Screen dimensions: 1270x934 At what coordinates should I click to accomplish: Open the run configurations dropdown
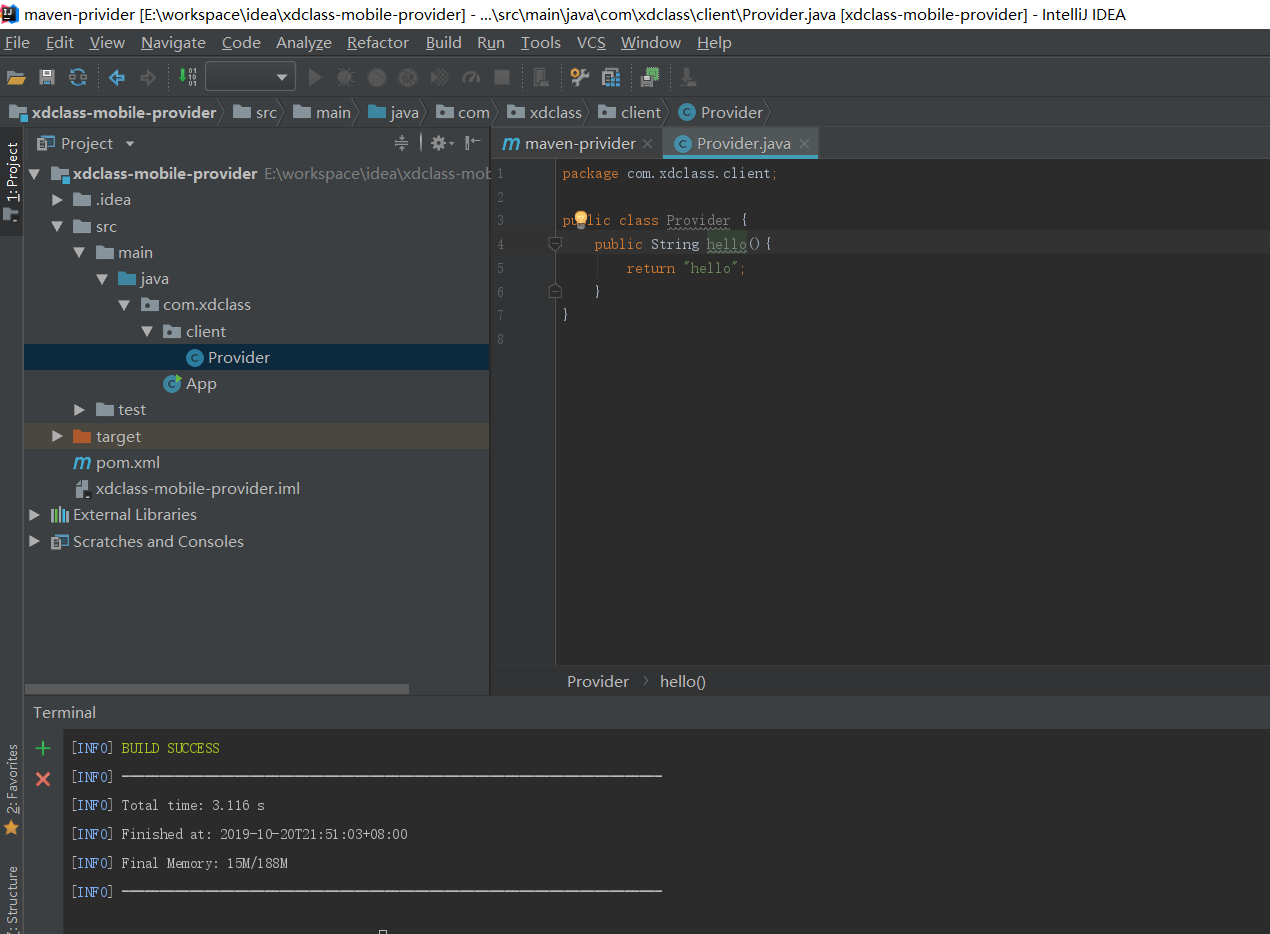249,77
